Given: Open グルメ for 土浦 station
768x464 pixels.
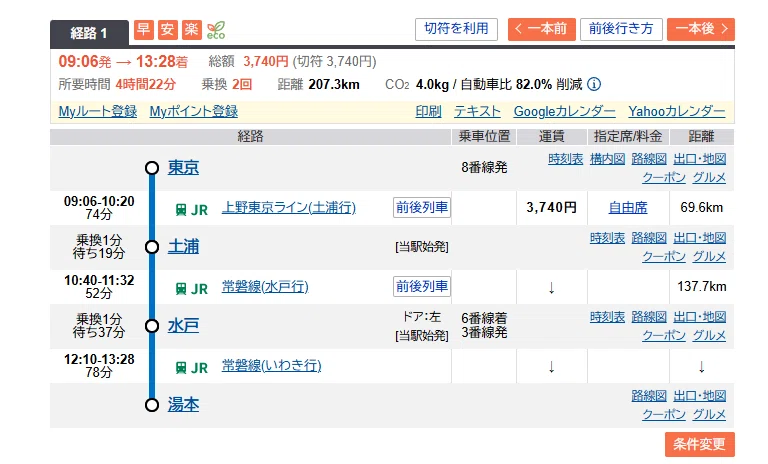Looking at the screenshot, I should [x=709, y=256].
